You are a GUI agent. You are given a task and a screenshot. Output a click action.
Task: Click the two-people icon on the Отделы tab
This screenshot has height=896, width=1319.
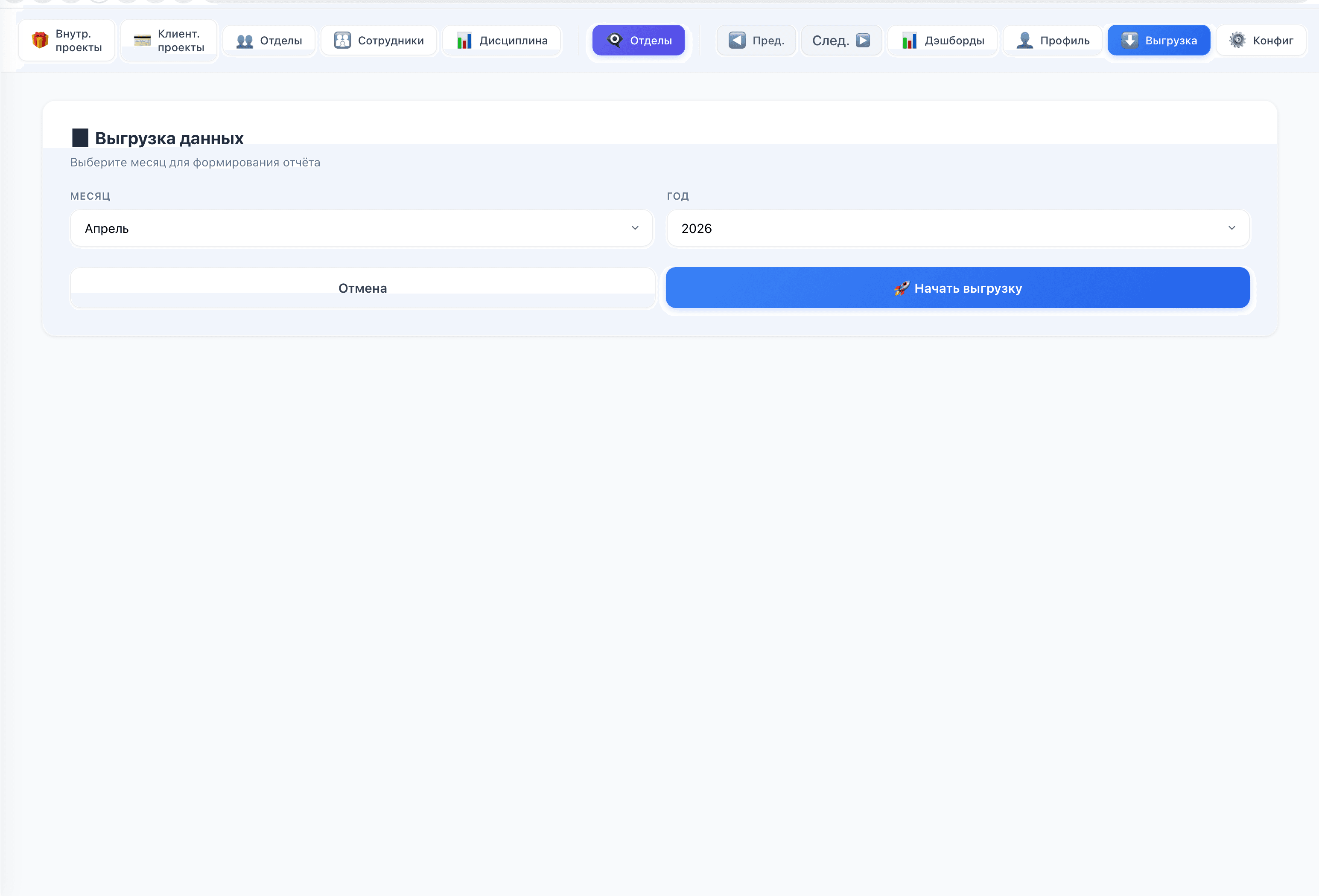[245, 41]
